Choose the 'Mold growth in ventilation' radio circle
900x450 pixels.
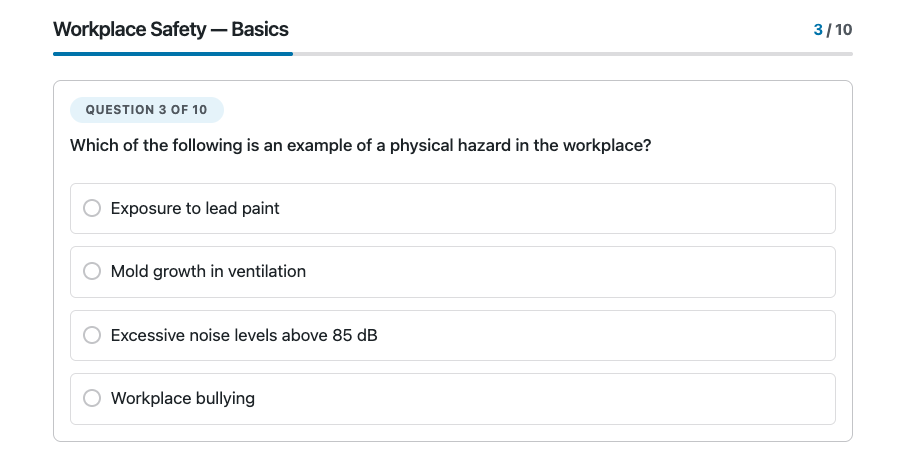(92, 271)
